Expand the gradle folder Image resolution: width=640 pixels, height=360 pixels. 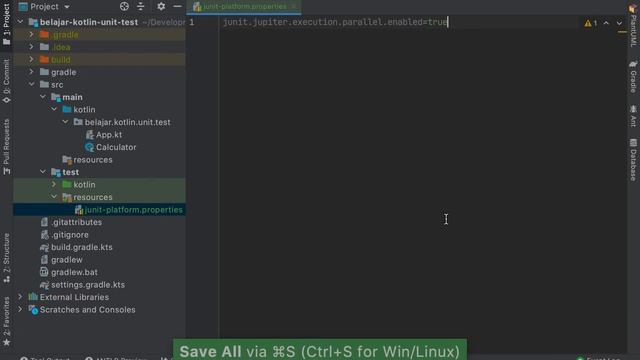31,72
